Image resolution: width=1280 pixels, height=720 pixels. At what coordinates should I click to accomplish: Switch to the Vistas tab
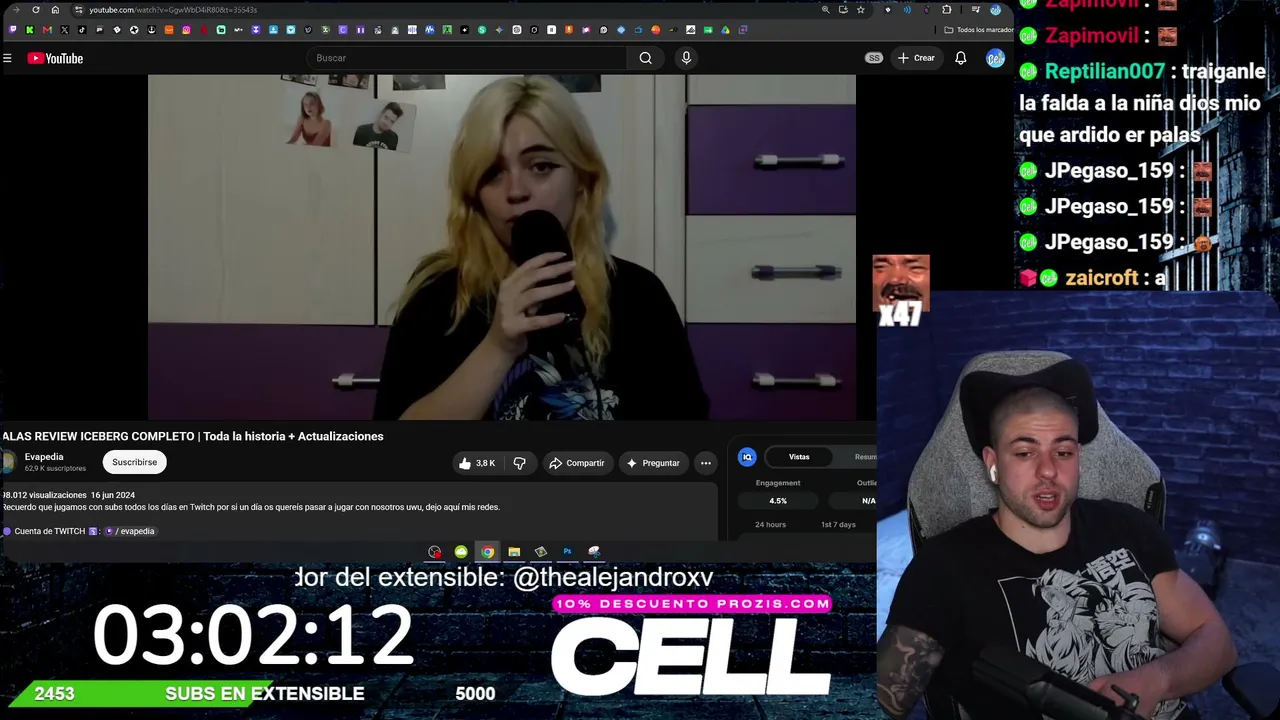(x=799, y=457)
